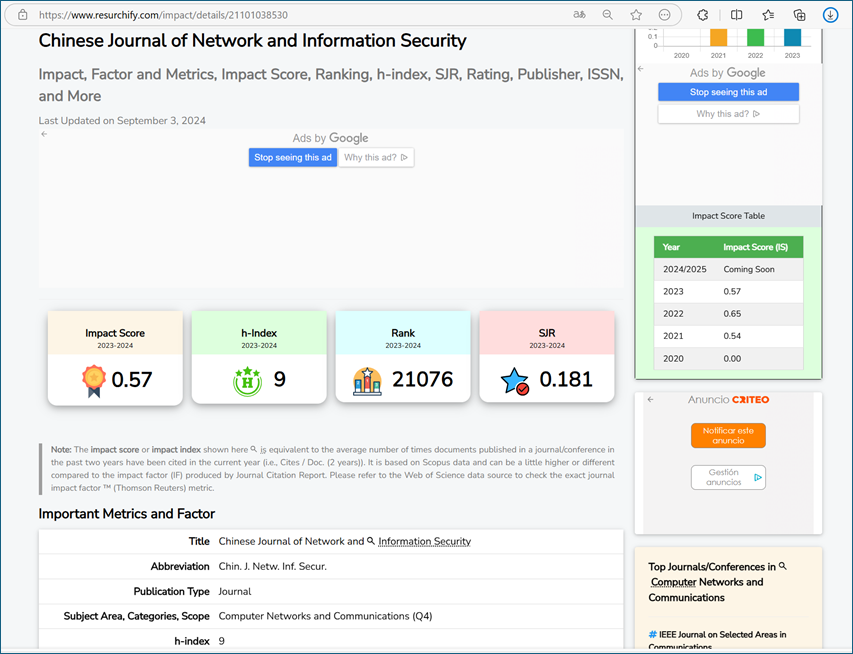
Task: Click the main 'Stop seeing this ad' button
Action: [x=292, y=157]
